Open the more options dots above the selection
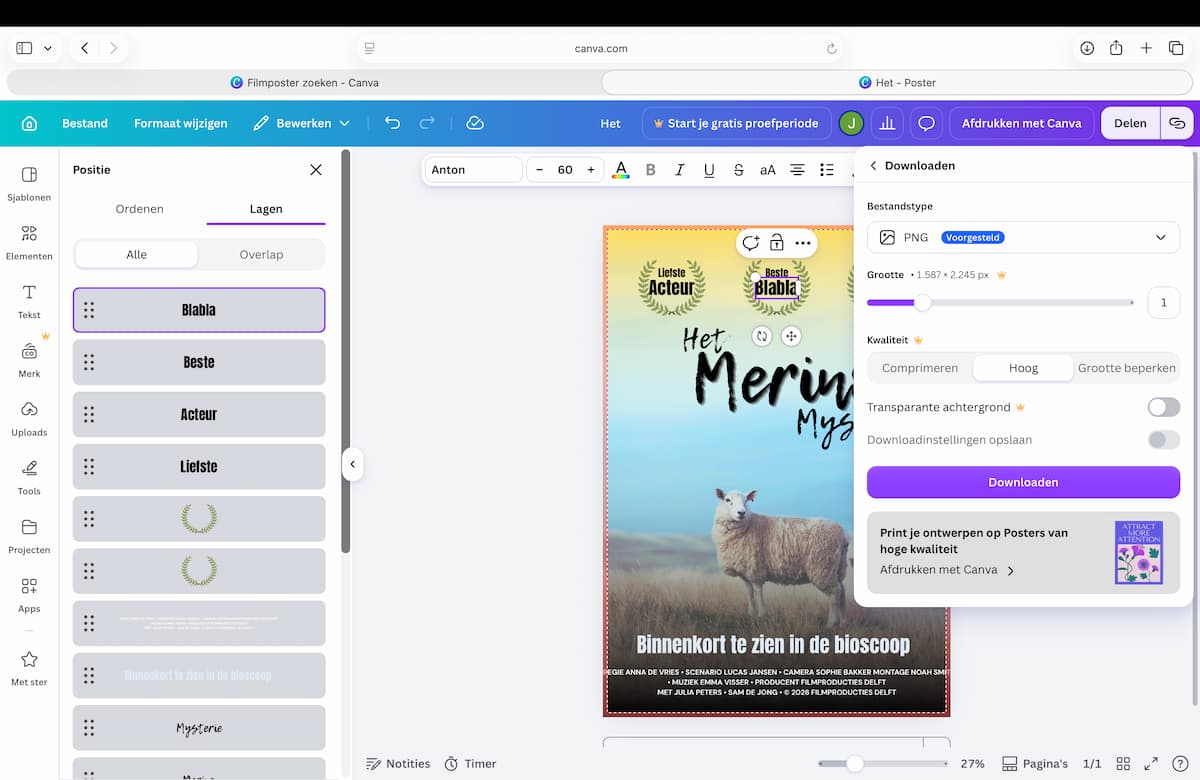 [802, 243]
